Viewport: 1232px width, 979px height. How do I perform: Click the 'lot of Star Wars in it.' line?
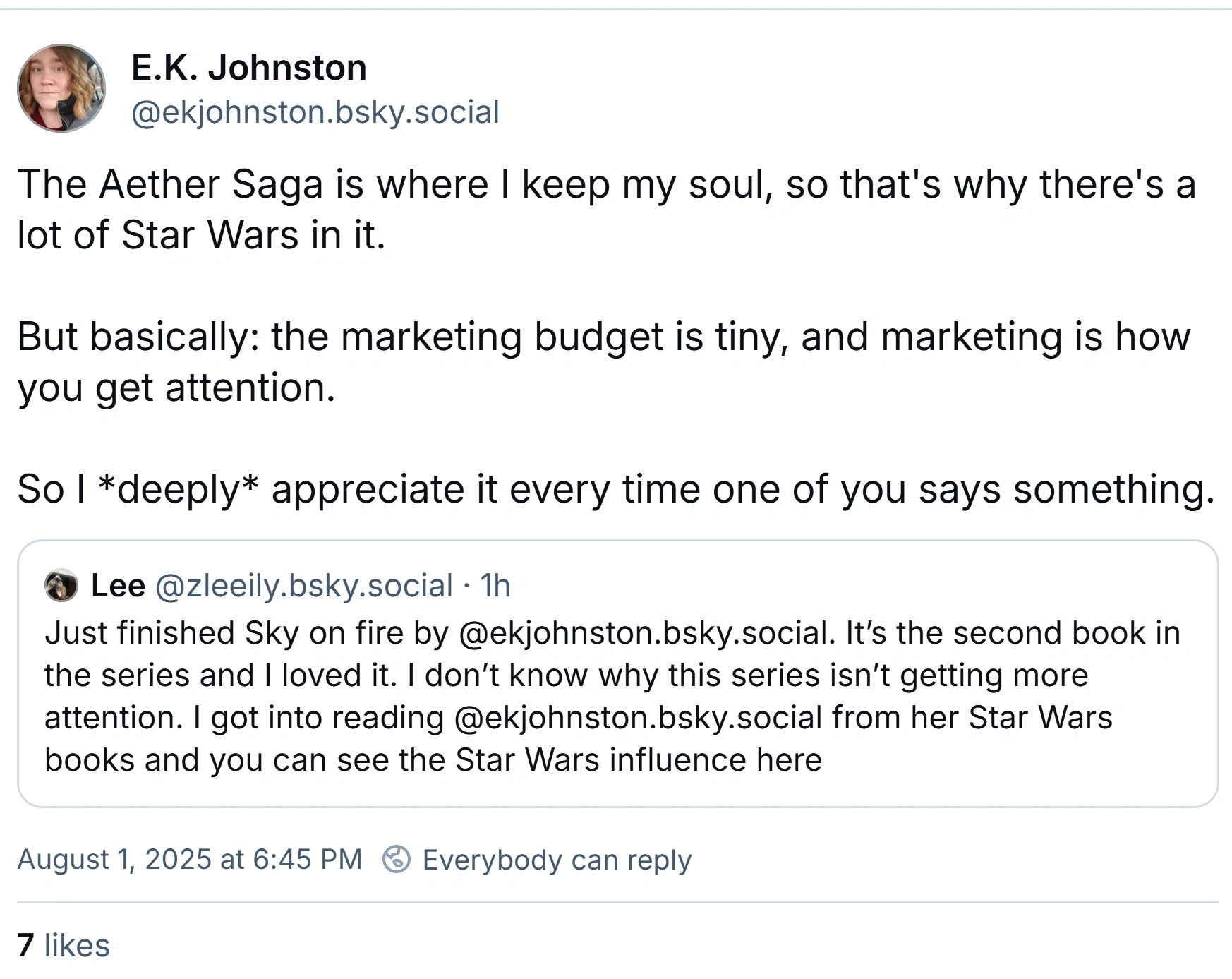click(201, 234)
